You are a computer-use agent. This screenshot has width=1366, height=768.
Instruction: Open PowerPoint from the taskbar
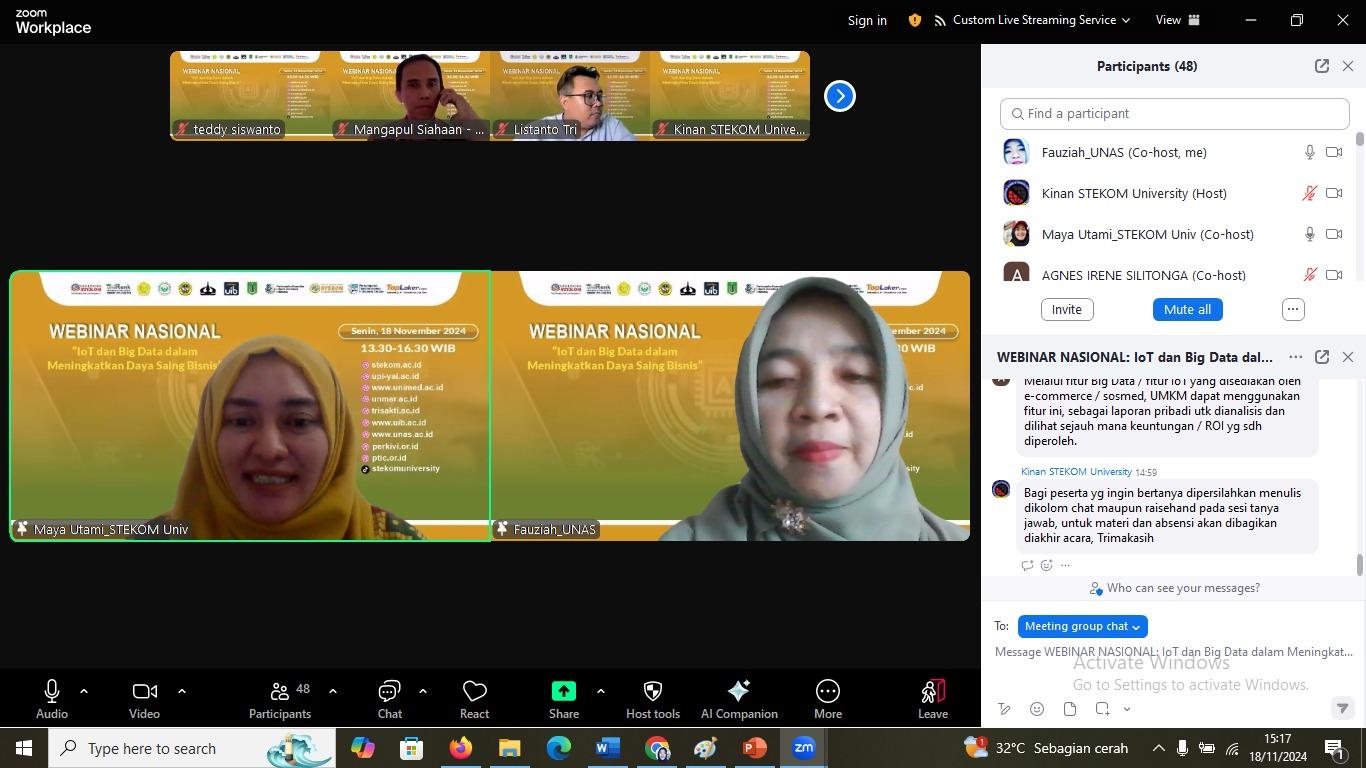(x=754, y=748)
